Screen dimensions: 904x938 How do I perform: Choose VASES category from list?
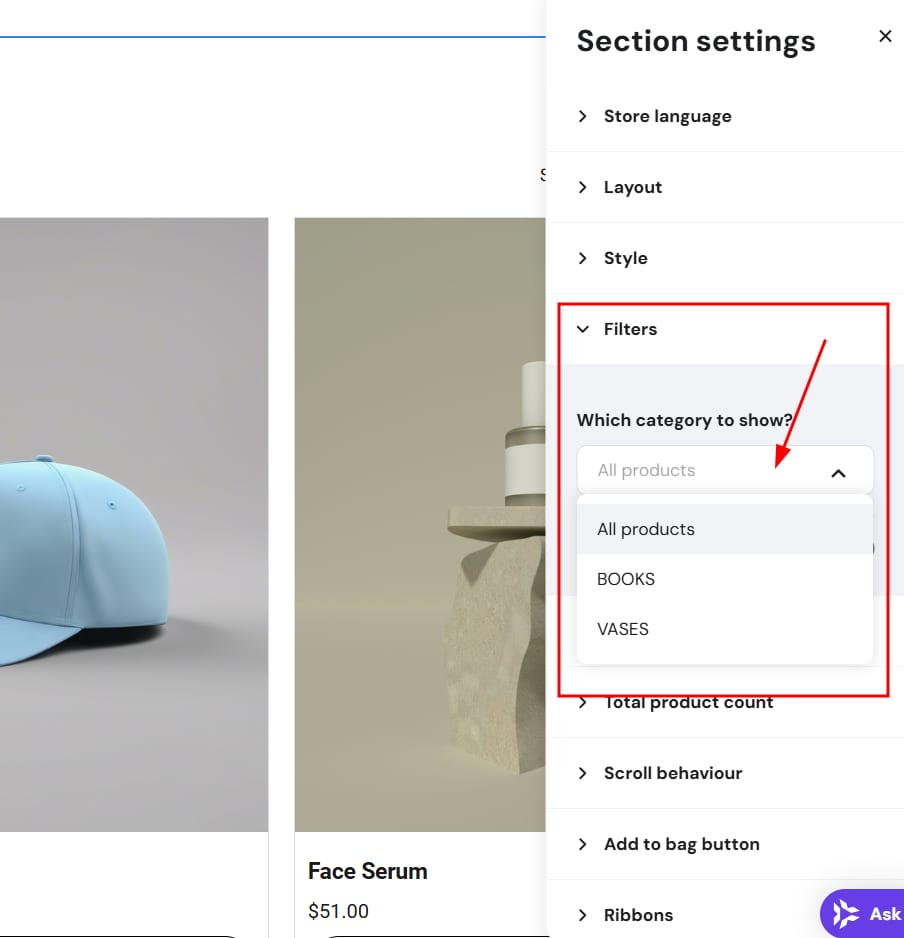tap(623, 629)
